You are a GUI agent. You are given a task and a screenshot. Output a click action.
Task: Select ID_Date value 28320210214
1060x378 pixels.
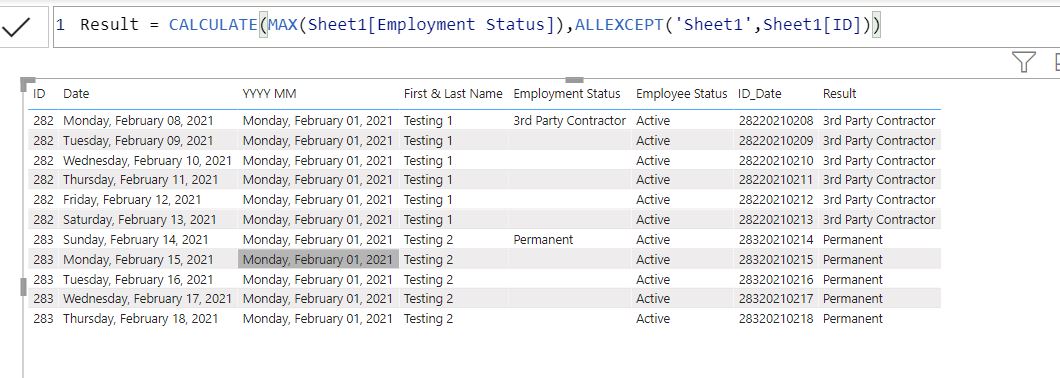[776, 240]
